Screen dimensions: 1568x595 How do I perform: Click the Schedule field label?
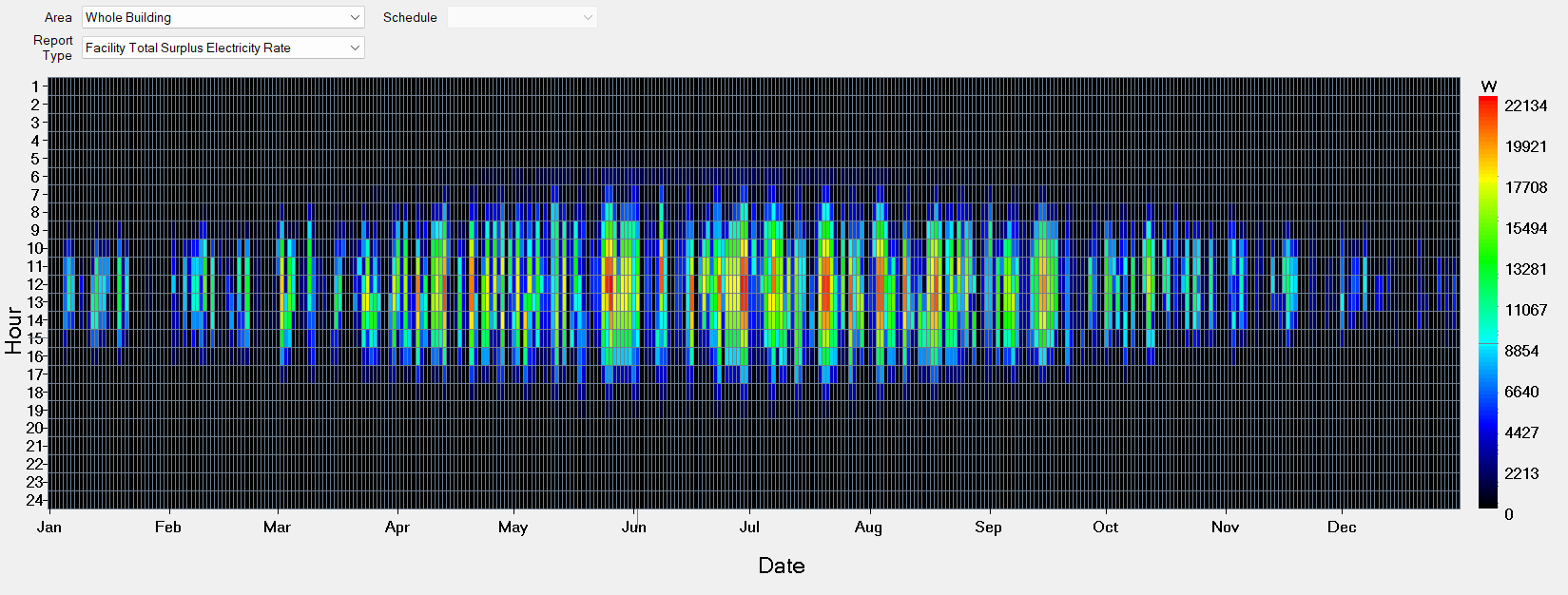click(410, 17)
